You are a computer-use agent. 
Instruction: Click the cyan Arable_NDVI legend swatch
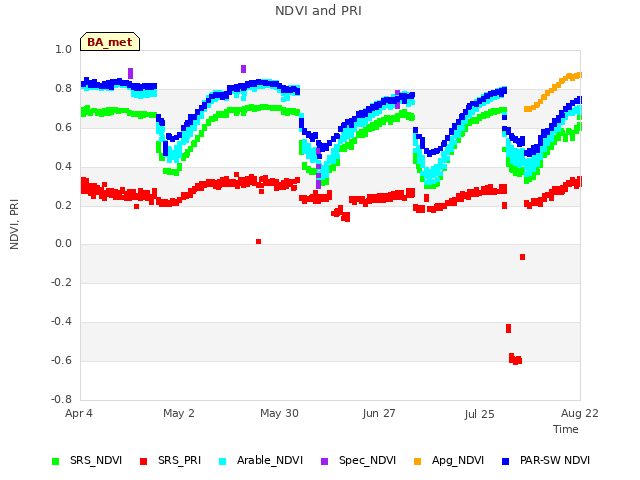222,461
